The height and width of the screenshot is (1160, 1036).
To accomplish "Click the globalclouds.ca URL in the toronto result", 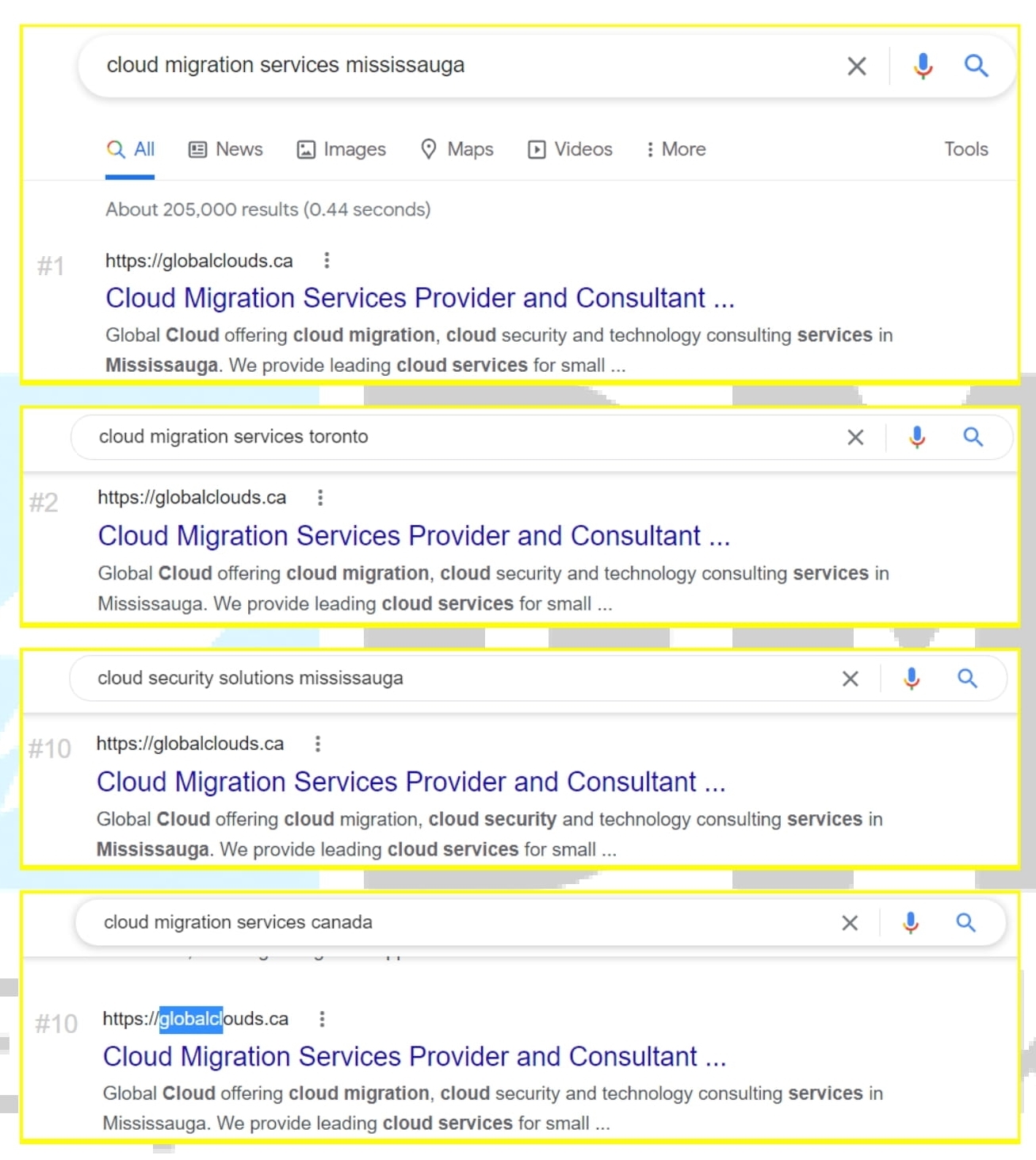I will click(192, 498).
